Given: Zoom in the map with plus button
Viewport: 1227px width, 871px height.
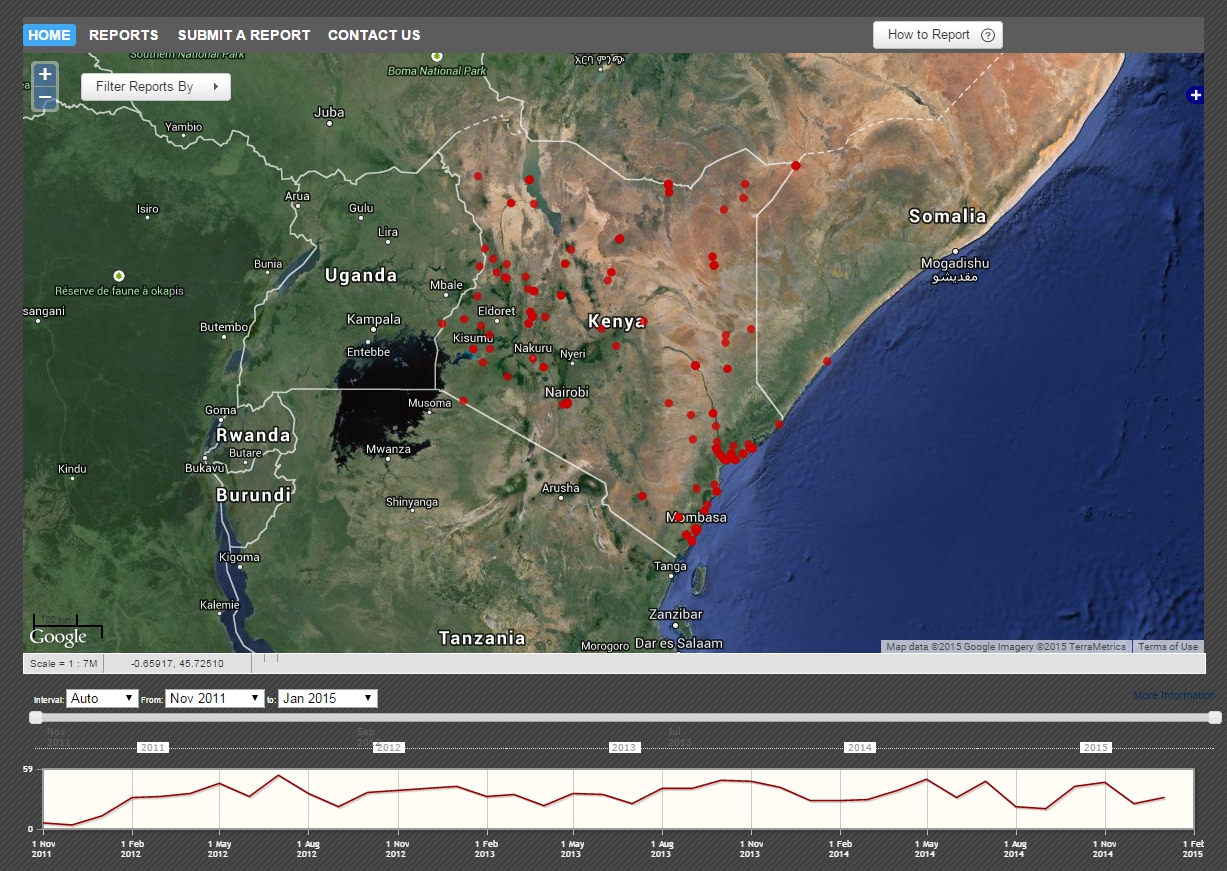Looking at the screenshot, I should (45, 74).
